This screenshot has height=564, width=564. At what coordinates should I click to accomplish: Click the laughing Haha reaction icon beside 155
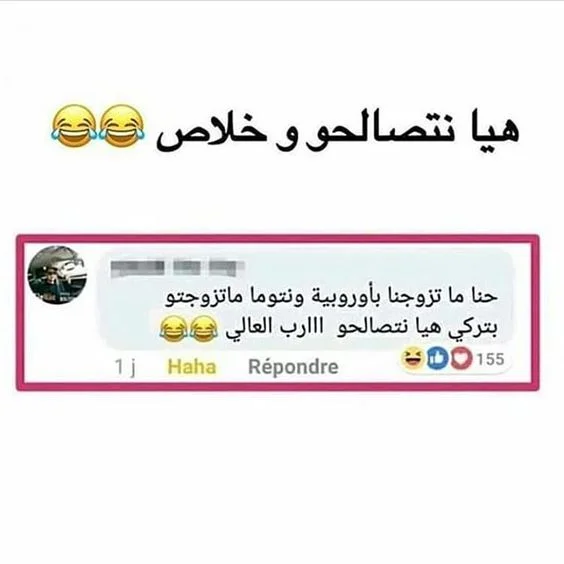413,358
